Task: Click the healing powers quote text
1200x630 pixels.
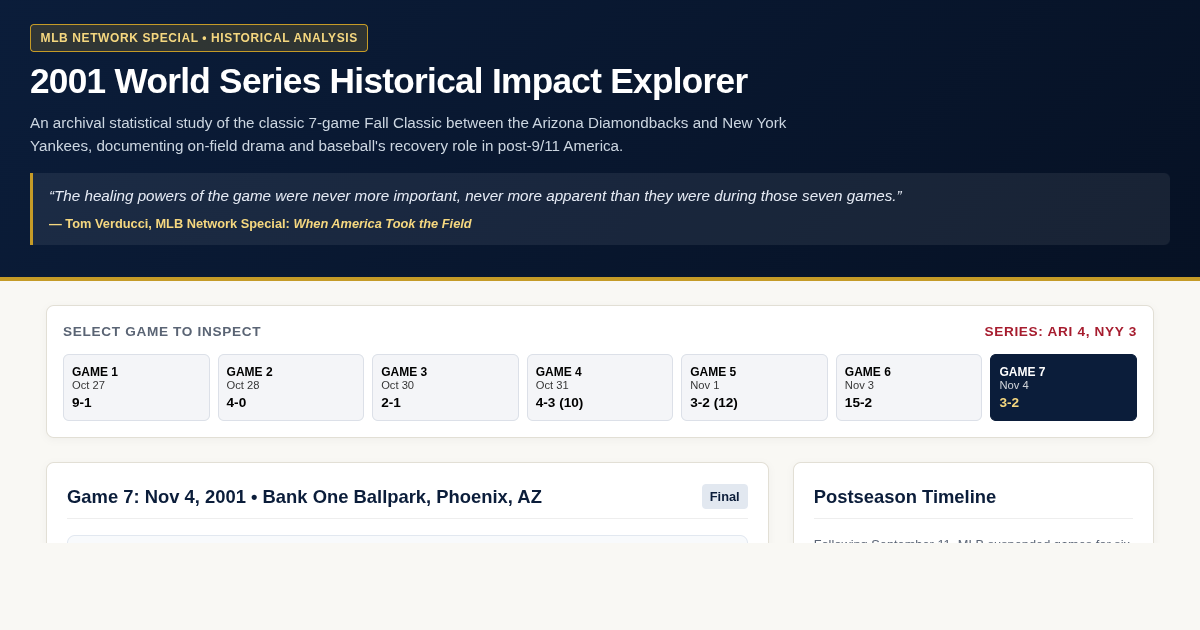Action: (x=475, y=196)
